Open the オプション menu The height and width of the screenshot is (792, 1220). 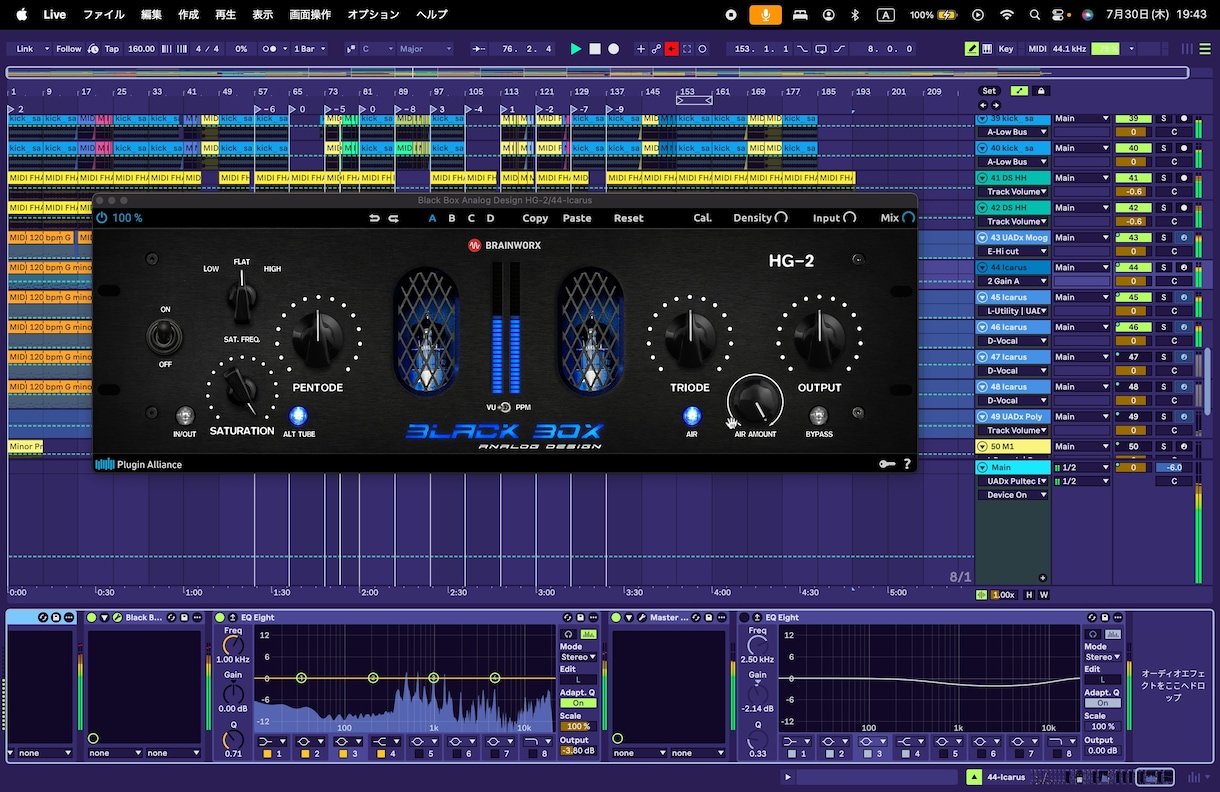373,15
